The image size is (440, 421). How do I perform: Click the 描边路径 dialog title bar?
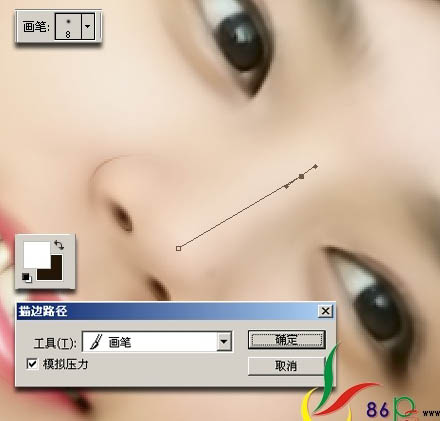[x=176, y=311]
